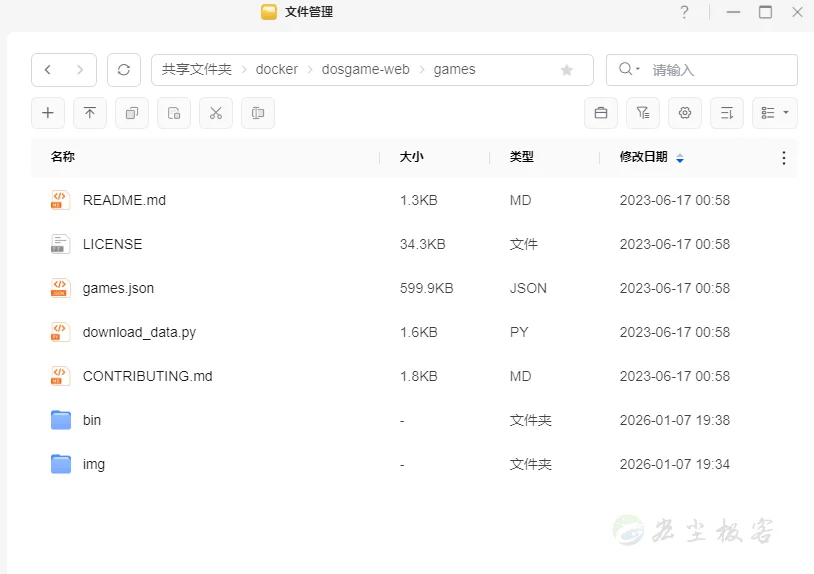Click the copy icon in toolbar
Screen dimensions: 814x574
coord(132,113)
